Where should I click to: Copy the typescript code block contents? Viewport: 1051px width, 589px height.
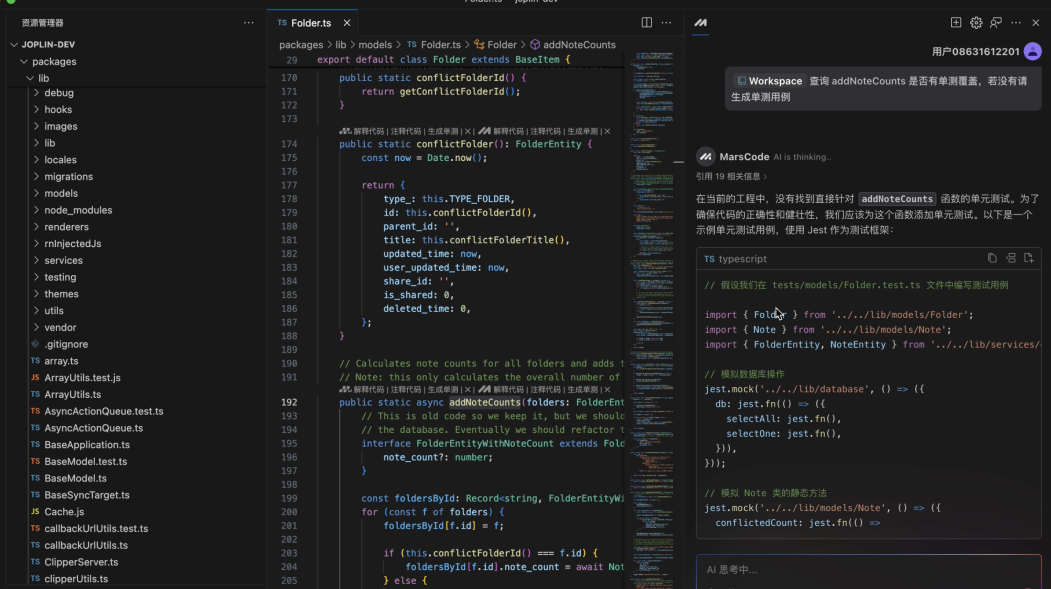992,258
